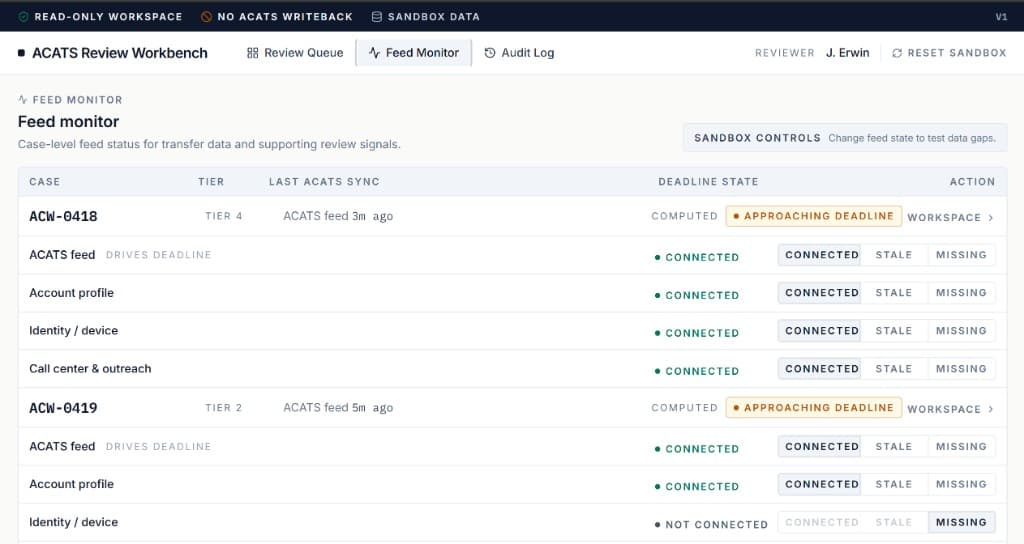Set ACW-0418 Identity / device to Stale

(x=893, y=330)
